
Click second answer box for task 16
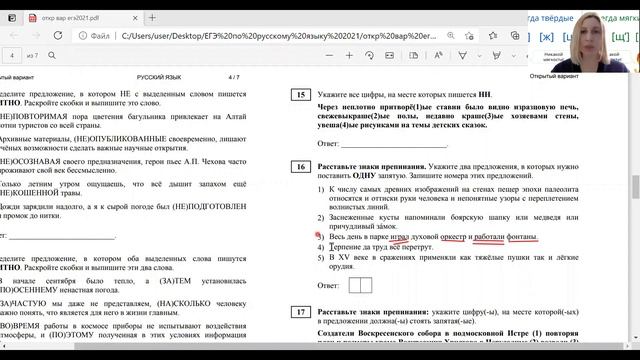[x=366, y=285]
